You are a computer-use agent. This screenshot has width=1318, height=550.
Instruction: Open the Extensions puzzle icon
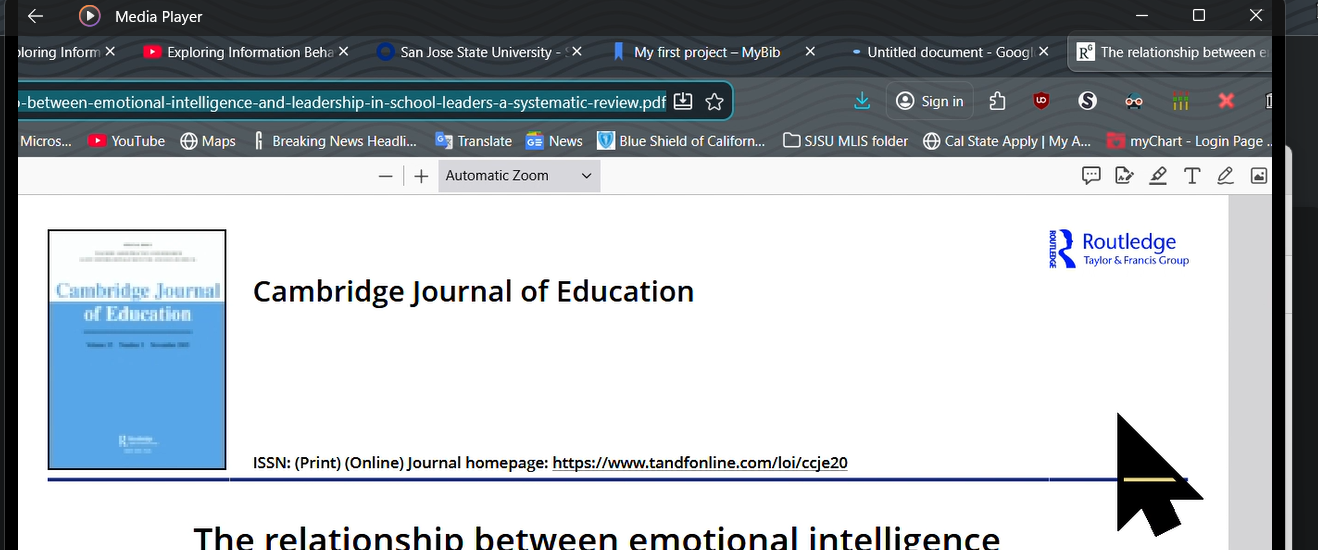point(997,101)
